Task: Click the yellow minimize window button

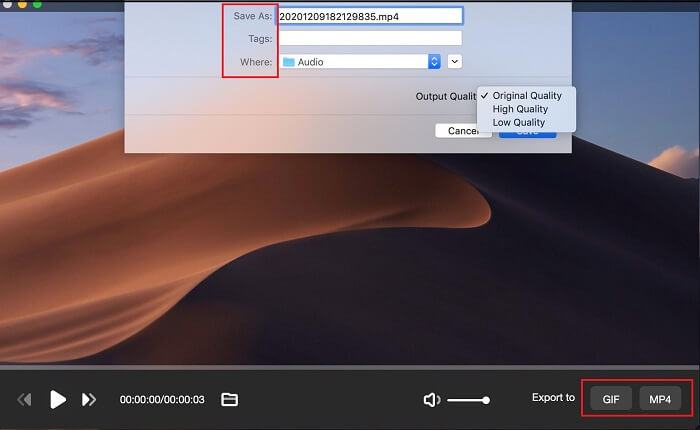Action: 22,4
